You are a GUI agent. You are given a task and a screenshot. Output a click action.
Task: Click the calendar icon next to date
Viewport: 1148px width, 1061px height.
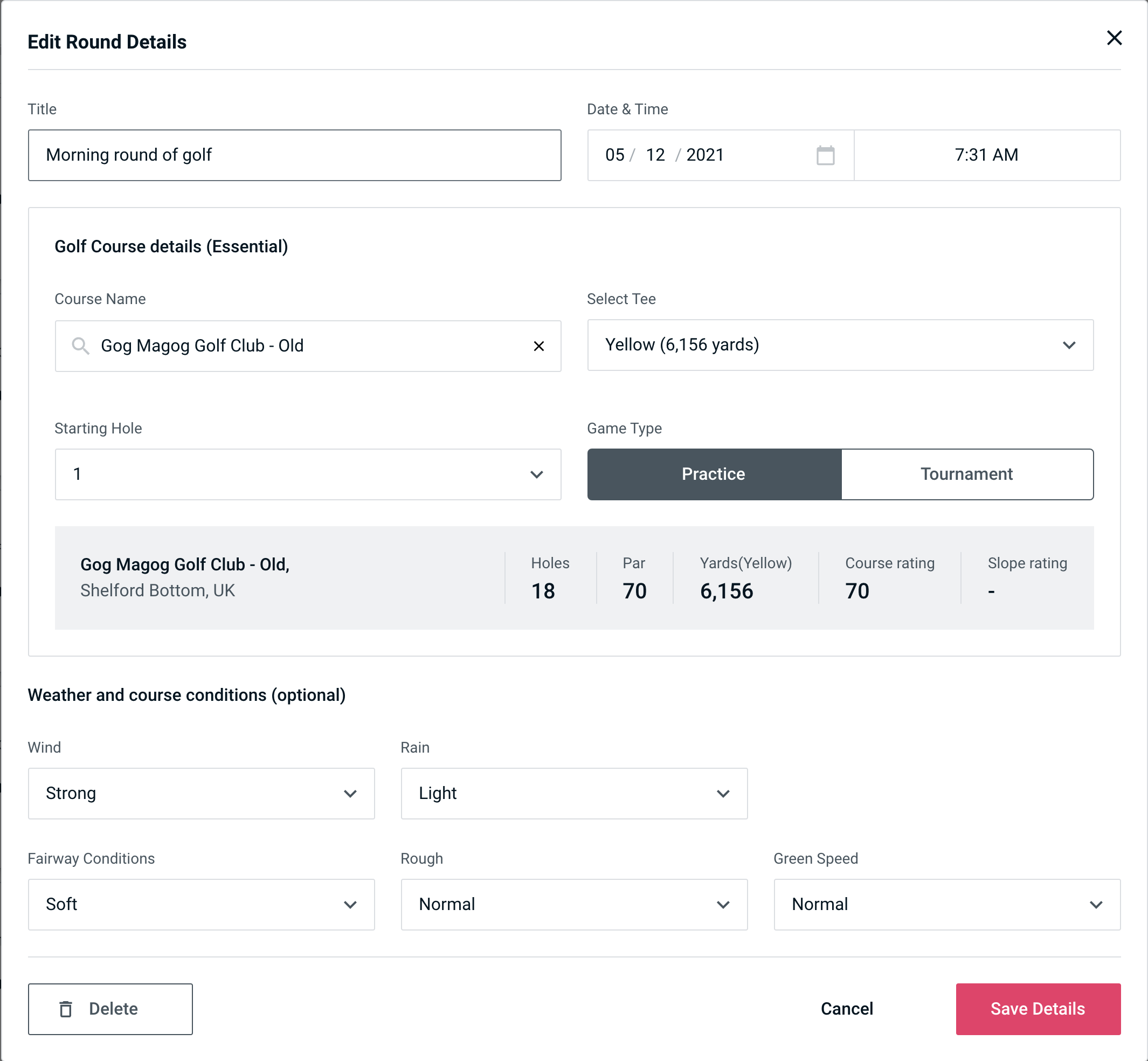click(825, 154)
